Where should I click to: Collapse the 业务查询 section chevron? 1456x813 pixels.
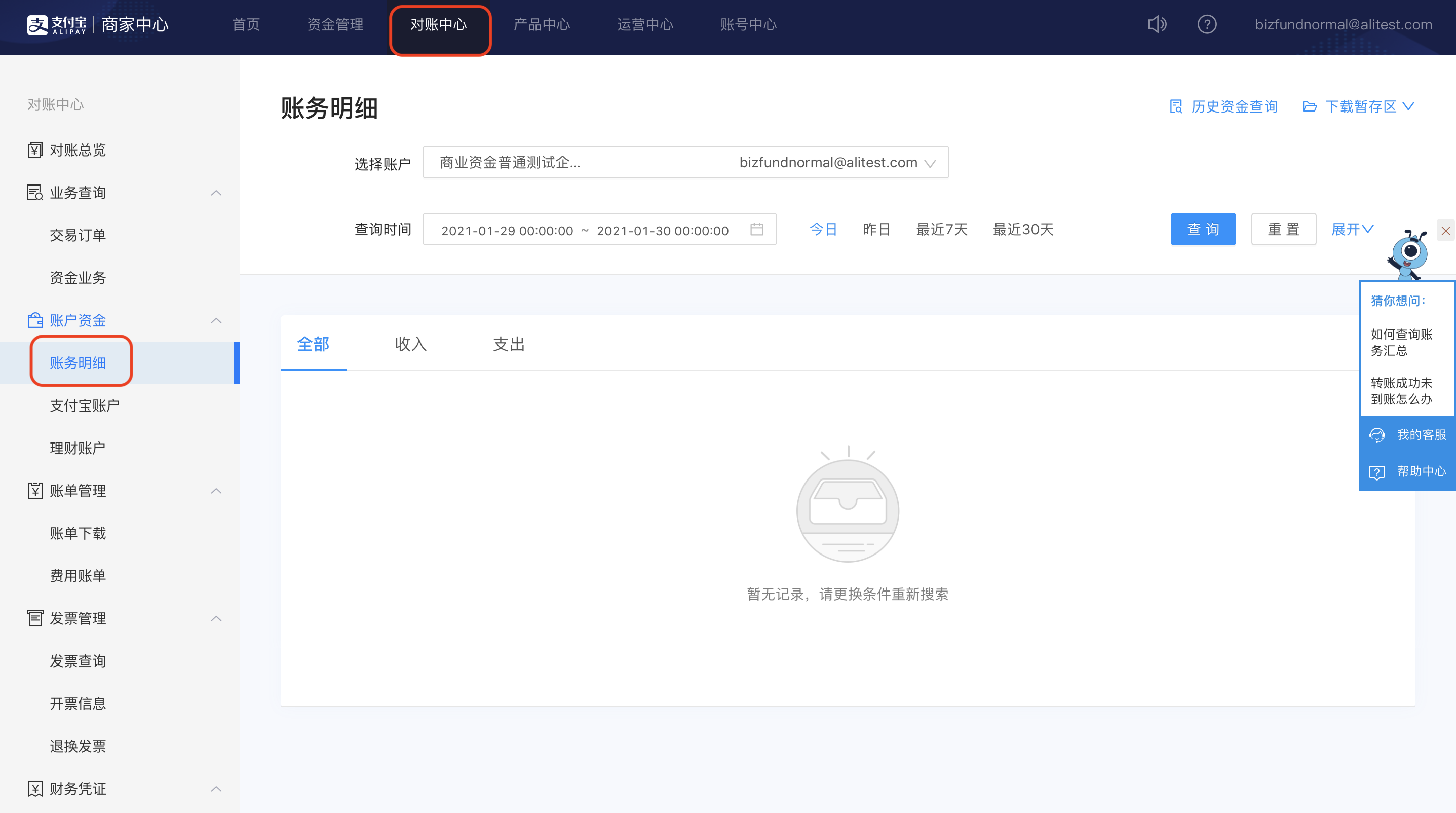tap(216, 193)
